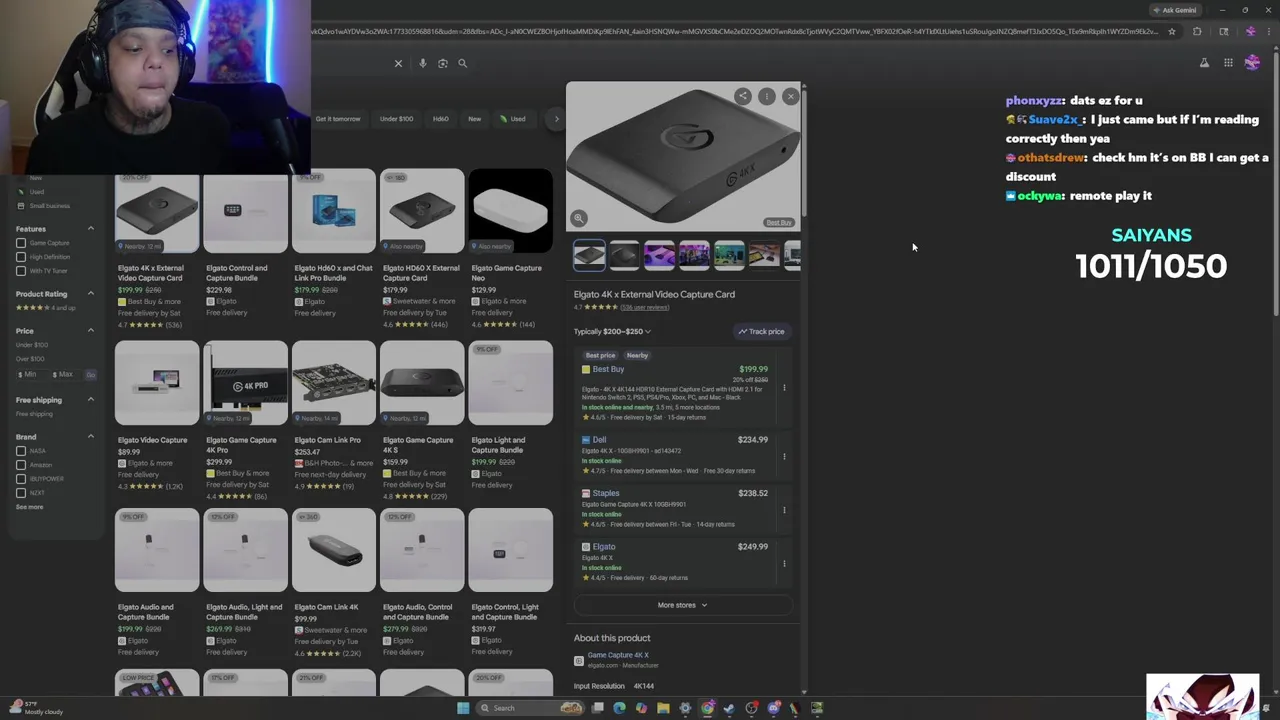Check the iBUYPOWER brand filter

(21, 479)
